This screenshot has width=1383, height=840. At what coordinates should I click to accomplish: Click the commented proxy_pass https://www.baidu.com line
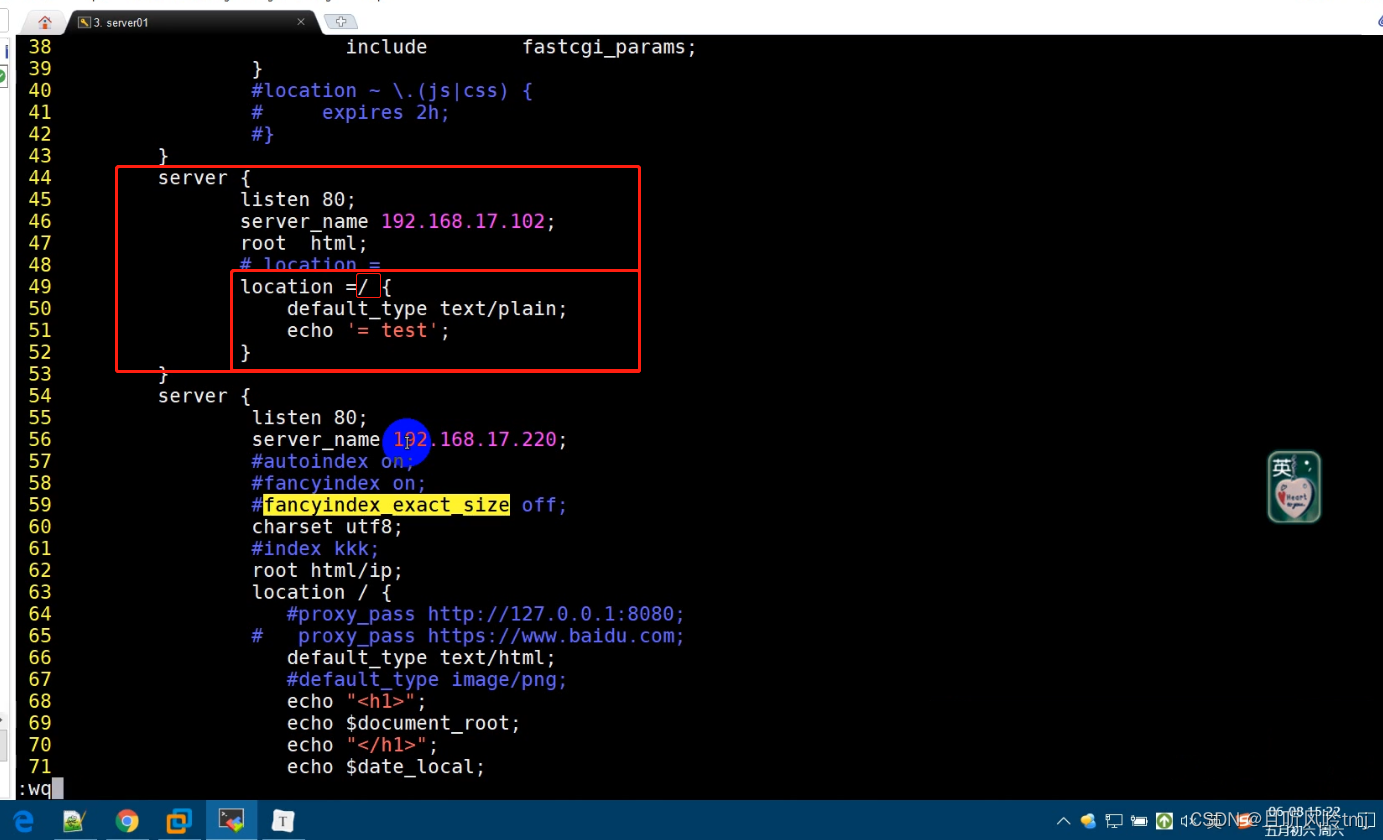[468, 636]
